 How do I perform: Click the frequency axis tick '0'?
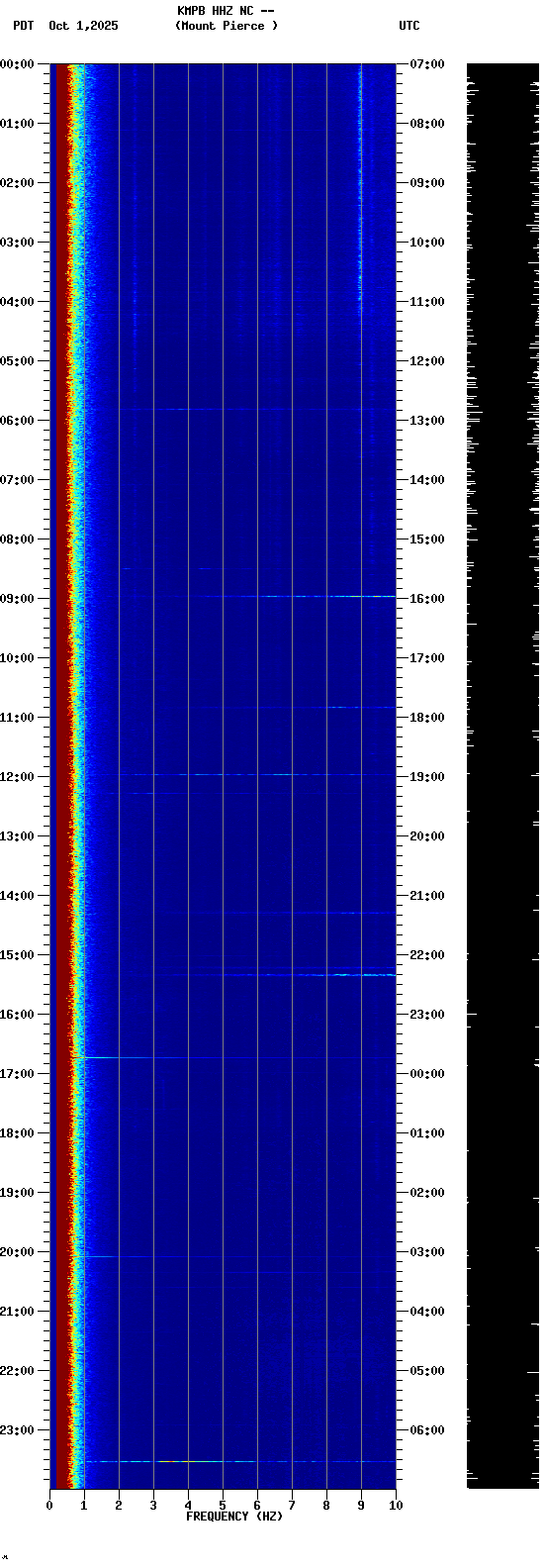pyautogui.click(x=49, y=1506)
